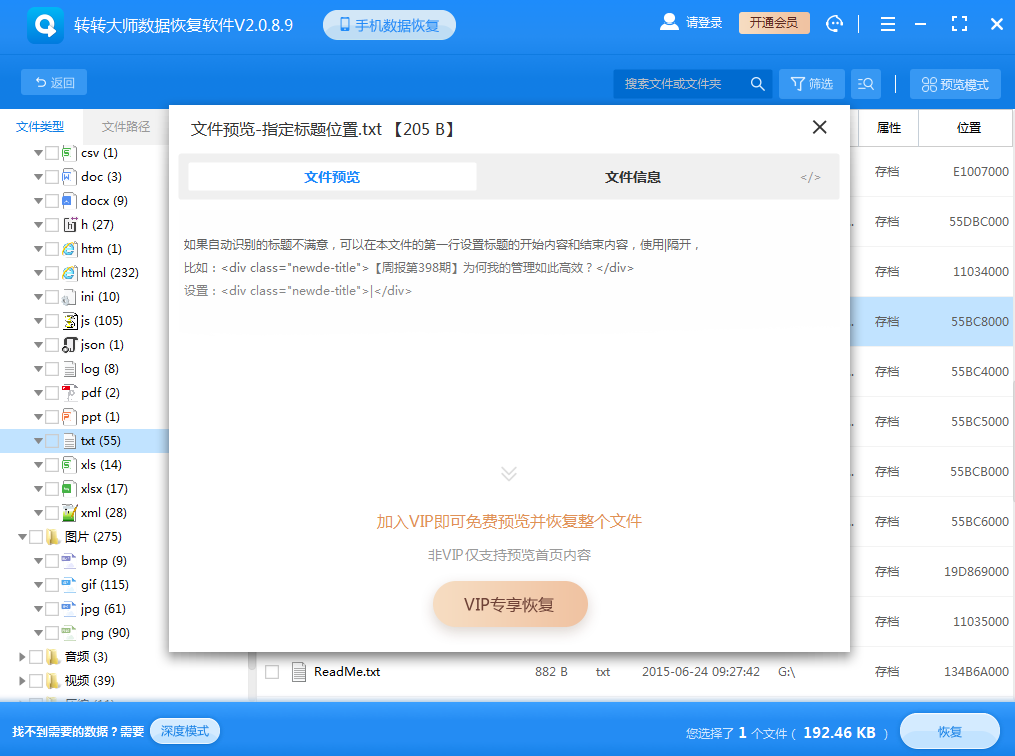1015x756 pixels.
Task: Open the 筛选 filter tool
Action: pos(812,83)
